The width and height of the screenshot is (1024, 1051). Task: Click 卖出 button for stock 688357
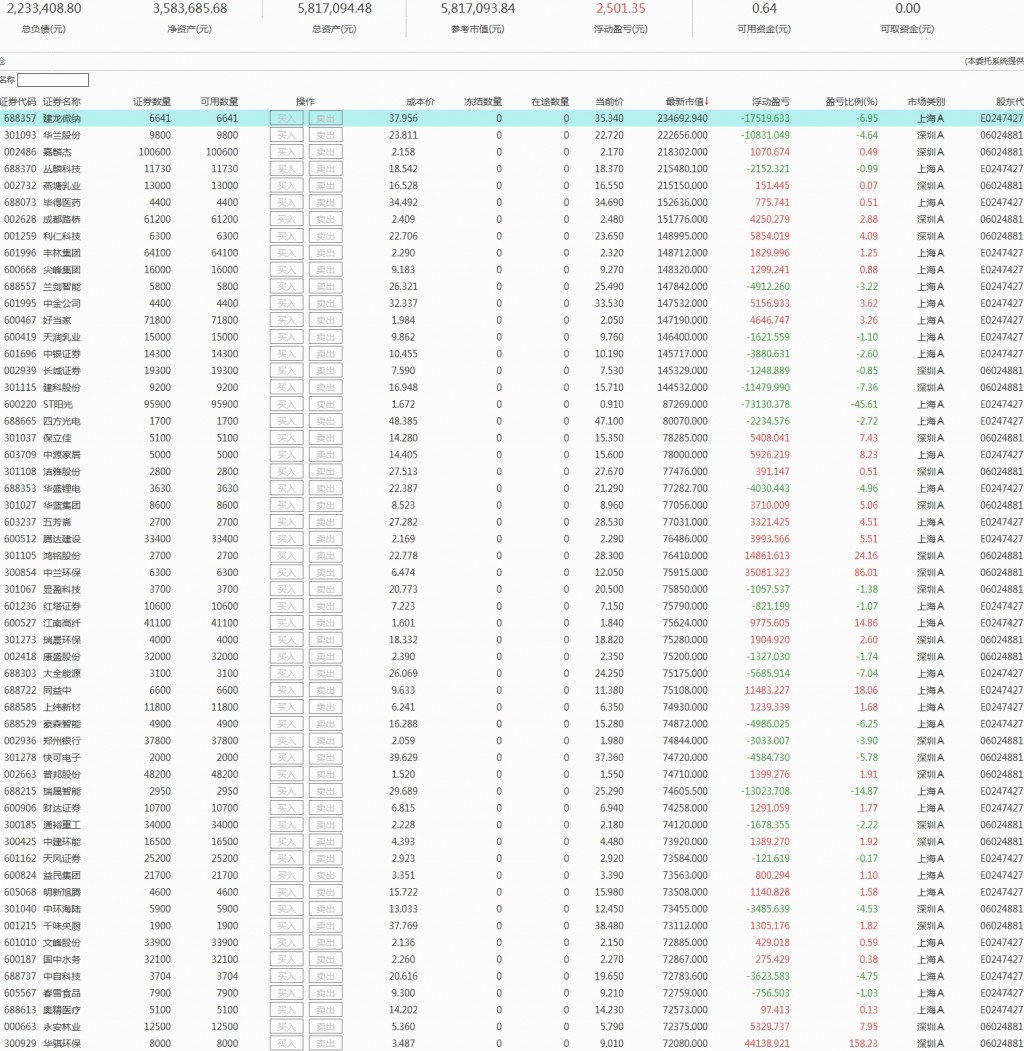(326, 118)
